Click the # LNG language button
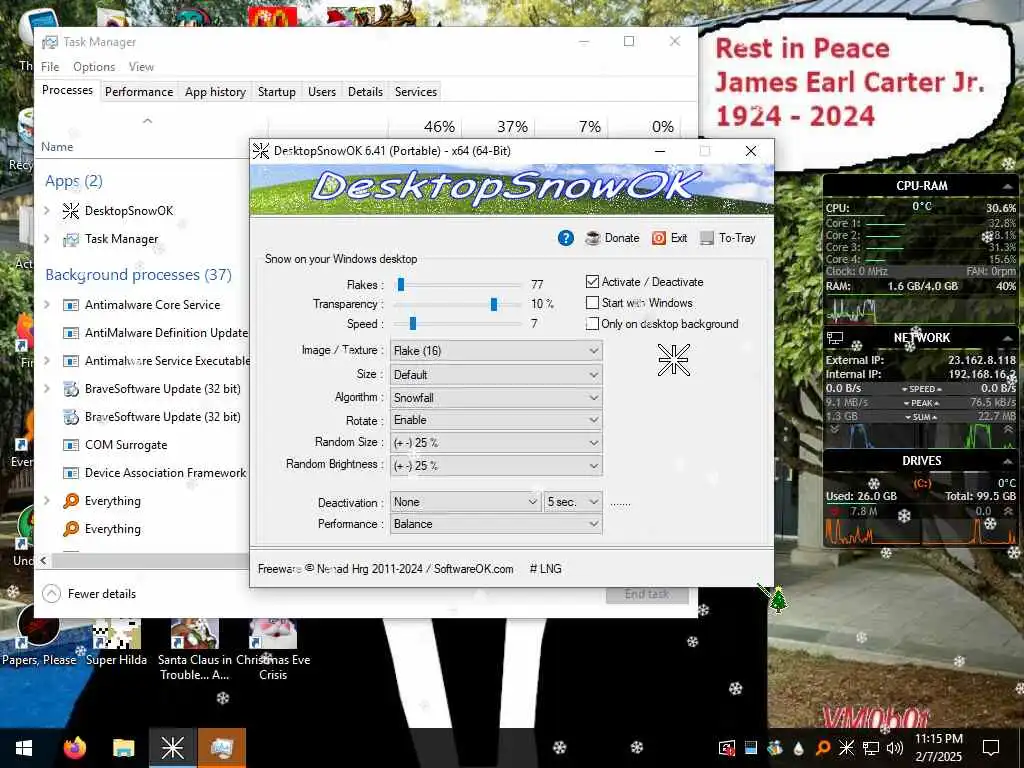The image size is (1024, 768). click(x=545, y=569)
